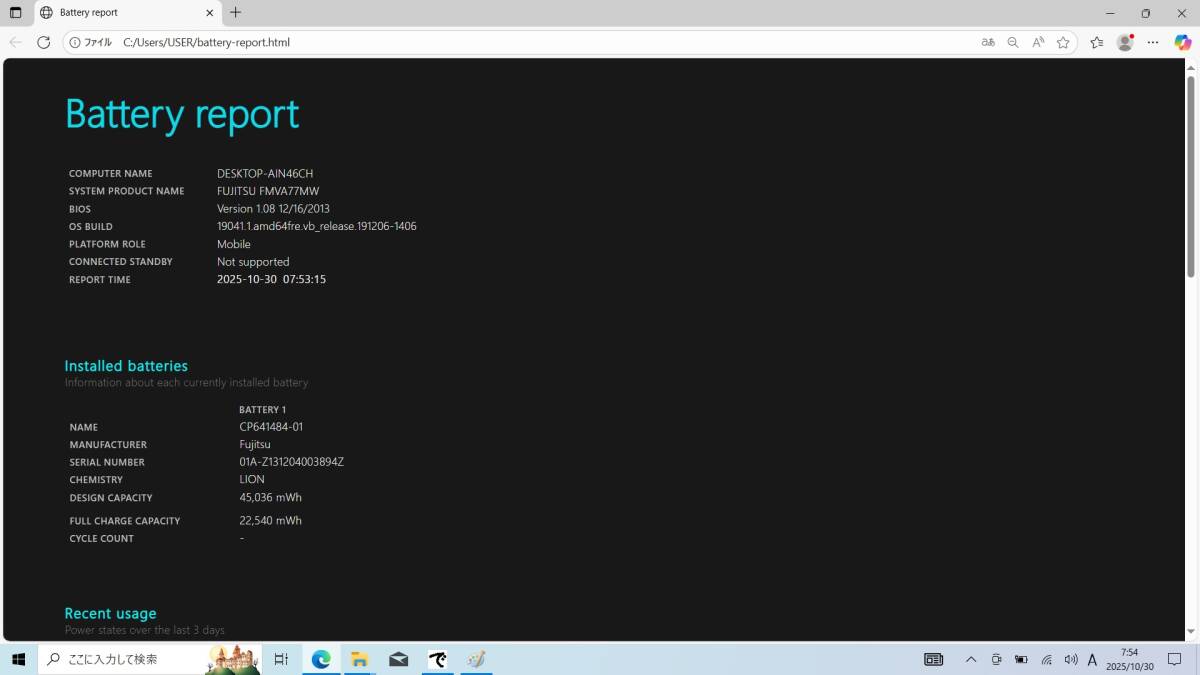Open the tab actions menu icon

(x=15, y=13)
